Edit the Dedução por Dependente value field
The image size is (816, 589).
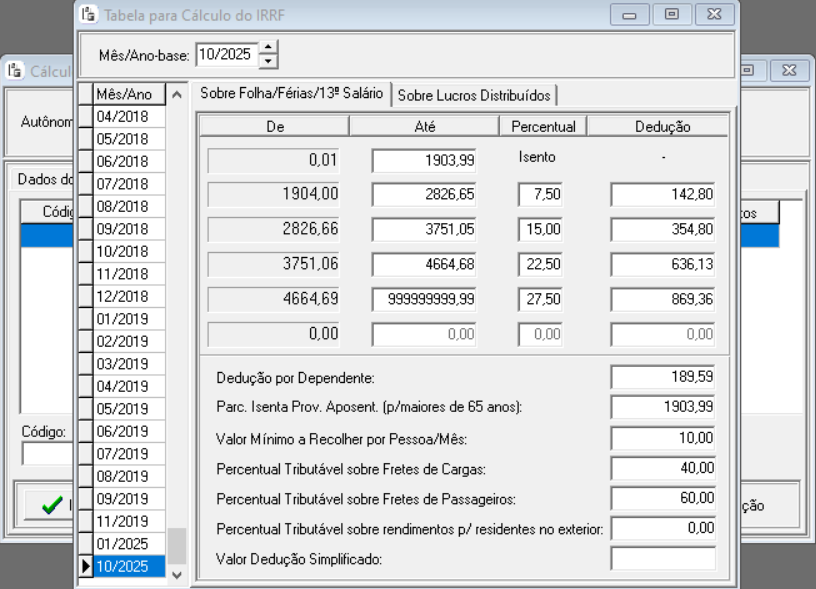663,376
